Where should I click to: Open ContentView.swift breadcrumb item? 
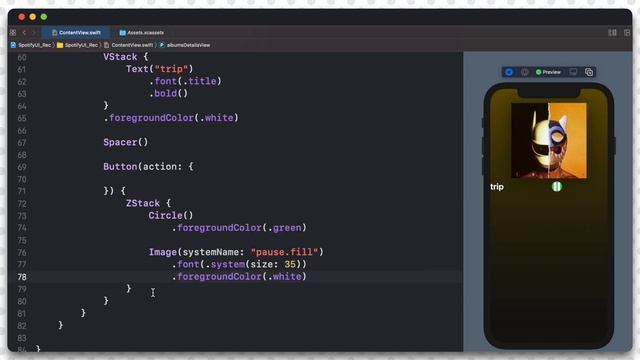point(128,45)
